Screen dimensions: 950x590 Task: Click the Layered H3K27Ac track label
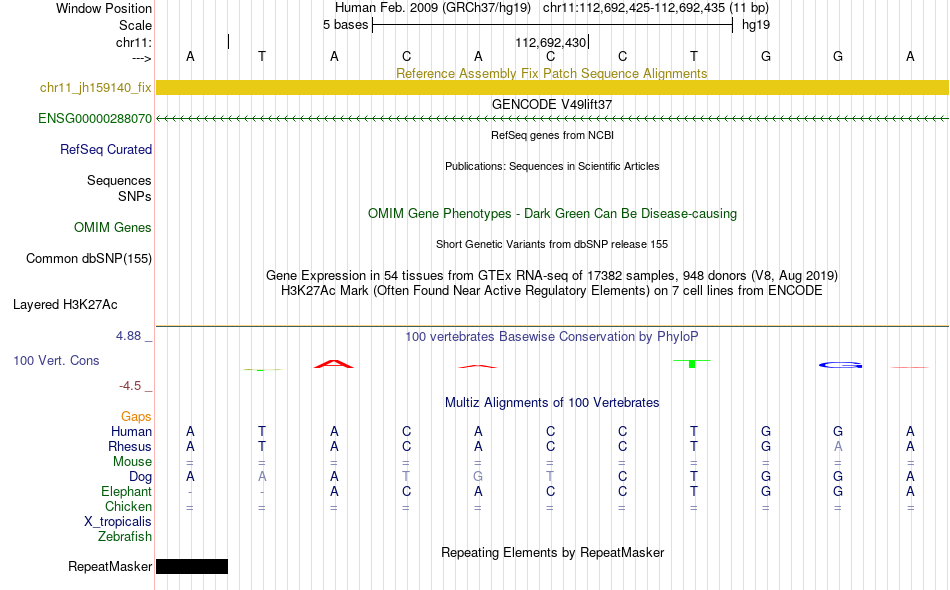point(65,304)
